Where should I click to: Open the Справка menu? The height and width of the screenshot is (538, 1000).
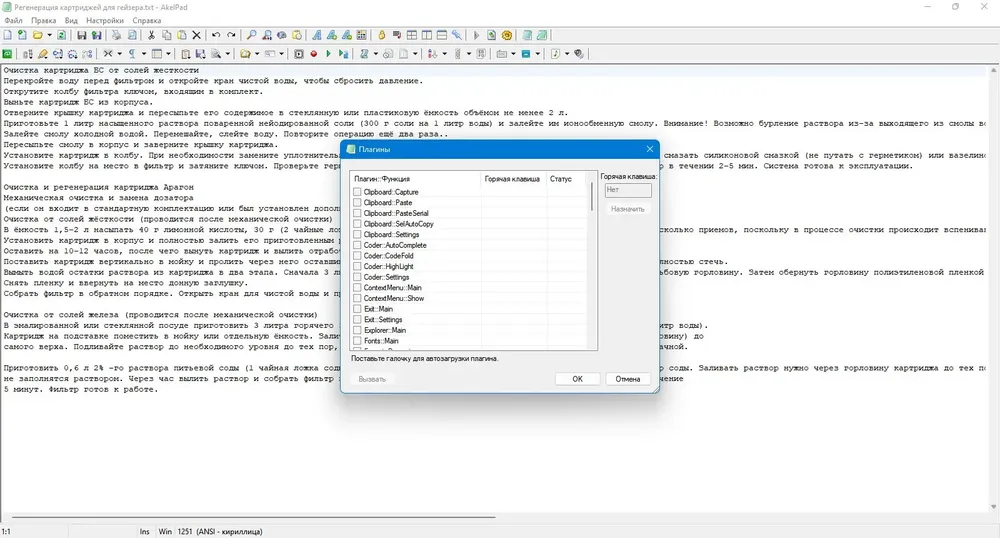(147, 20)
